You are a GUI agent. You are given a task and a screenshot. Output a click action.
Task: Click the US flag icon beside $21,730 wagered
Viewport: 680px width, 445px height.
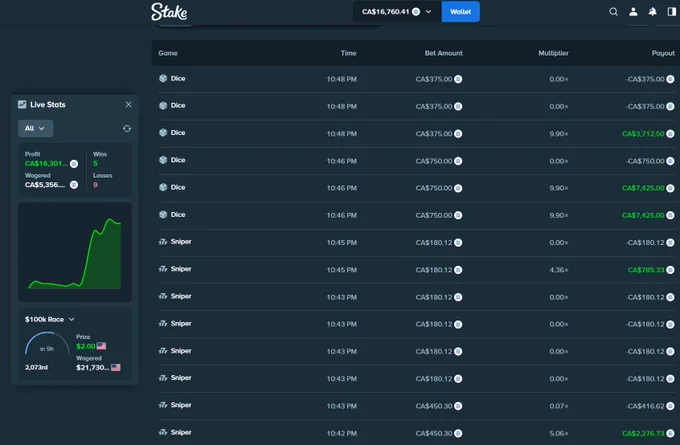[116, 367]
